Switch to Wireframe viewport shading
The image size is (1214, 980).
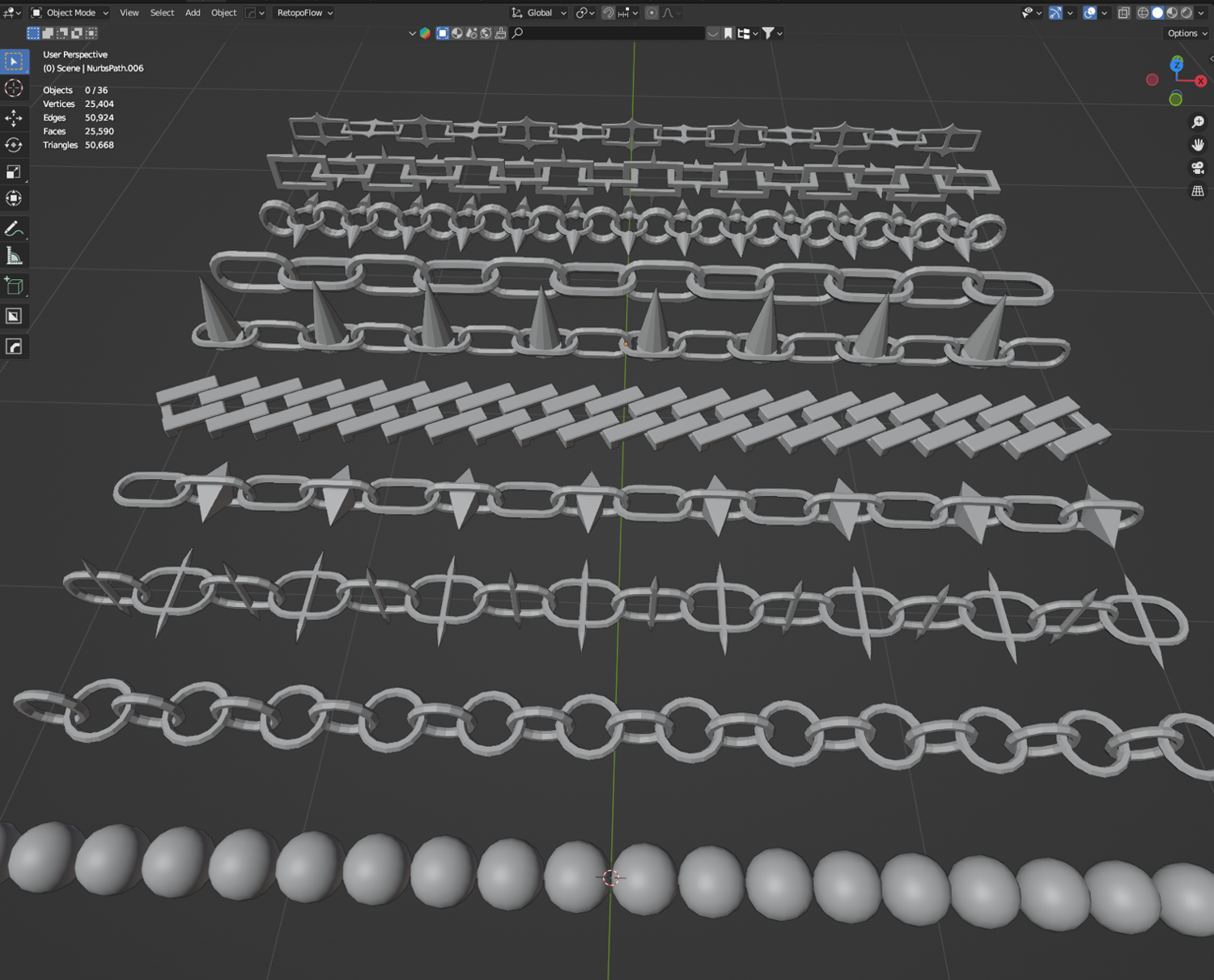pos(1143,13)
